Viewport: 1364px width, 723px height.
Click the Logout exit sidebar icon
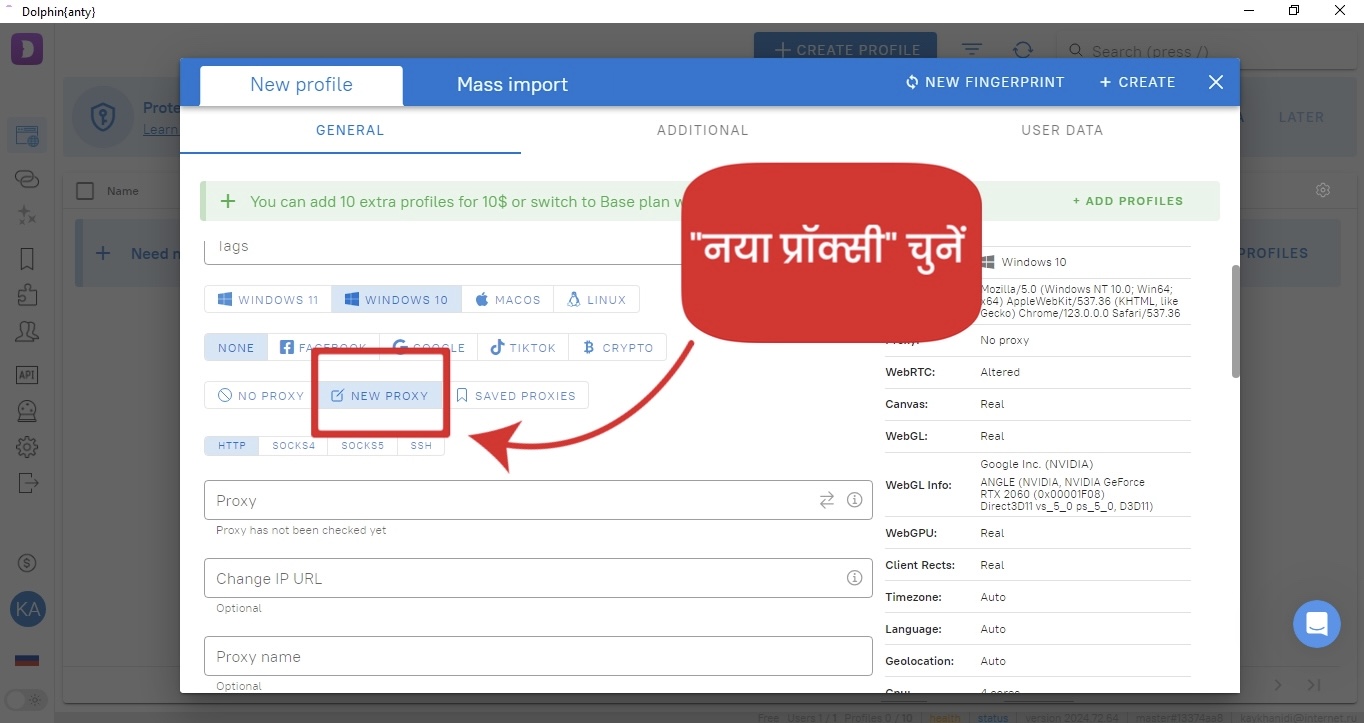click(27, 483)
